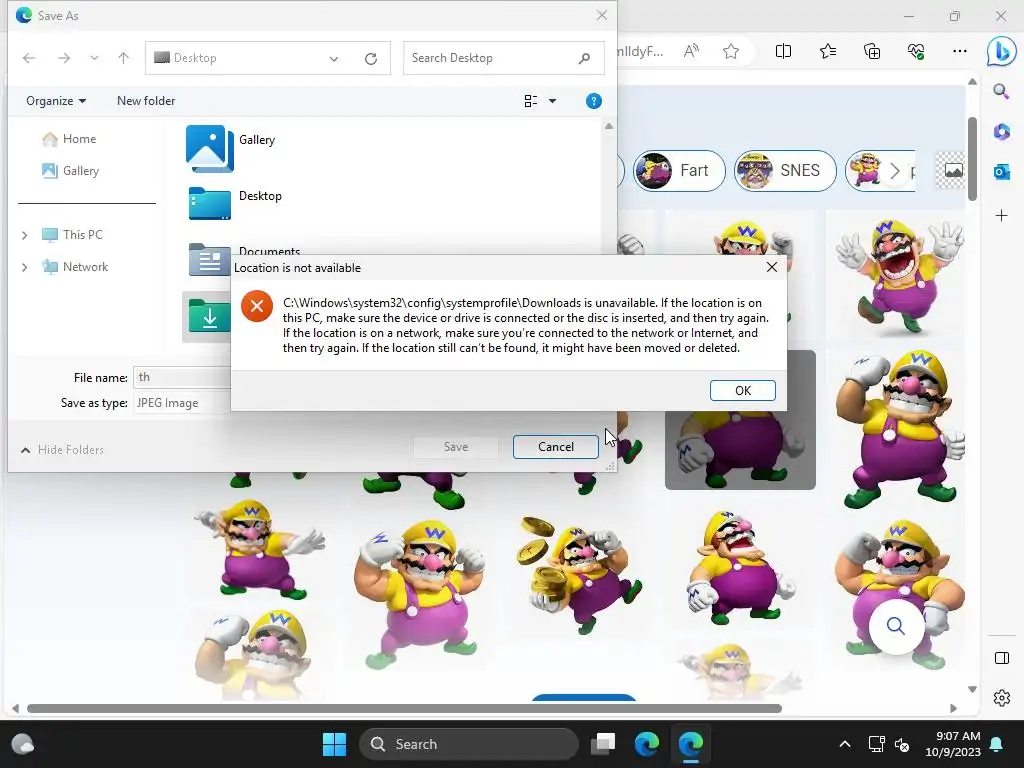Click the disabled Save button
Screen dimensions: 1024x768
[456, 447]
